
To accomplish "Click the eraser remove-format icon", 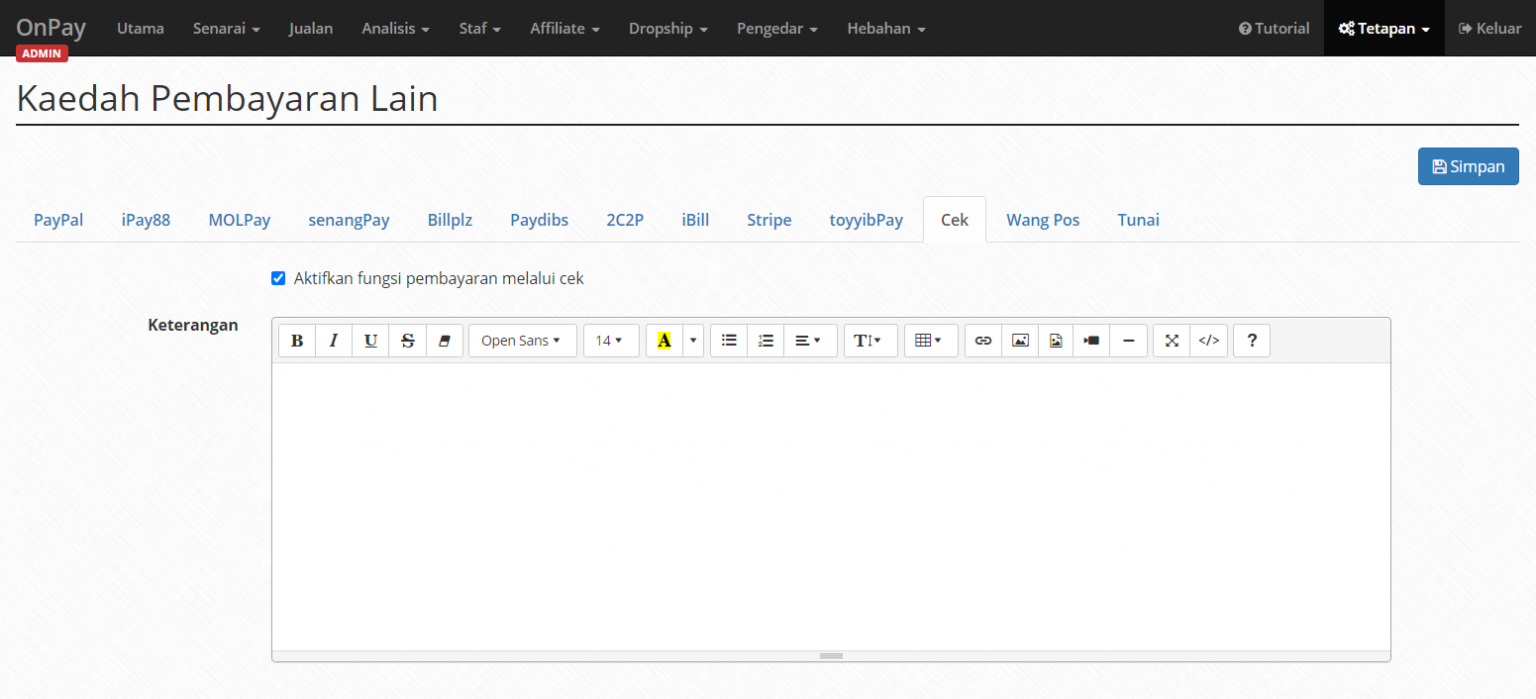I will [444, 341].
